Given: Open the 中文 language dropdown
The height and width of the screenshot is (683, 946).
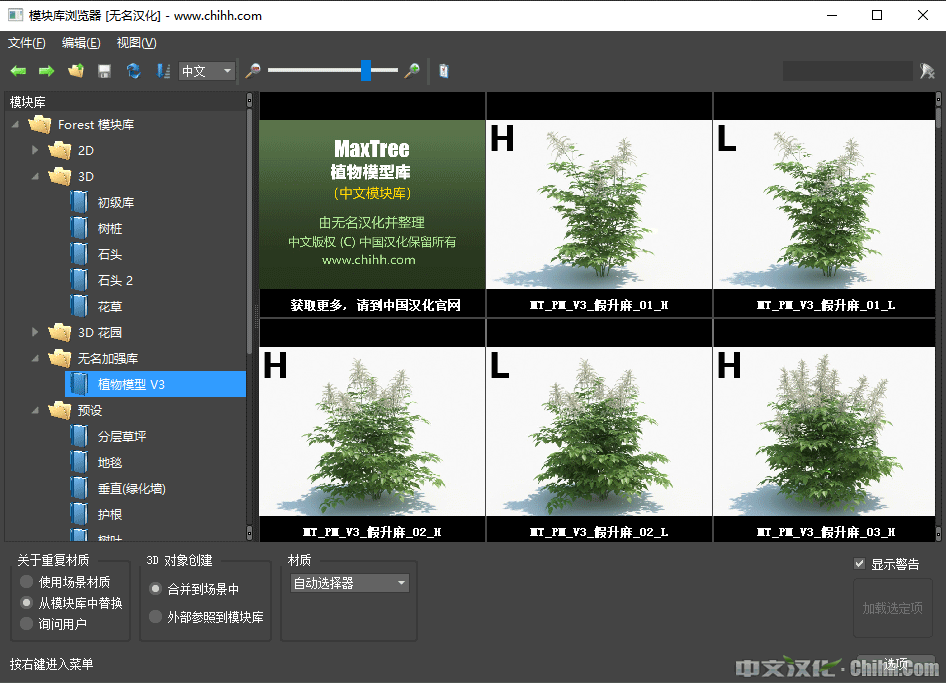Looking at the screenshot, I should tap(207, 71).
